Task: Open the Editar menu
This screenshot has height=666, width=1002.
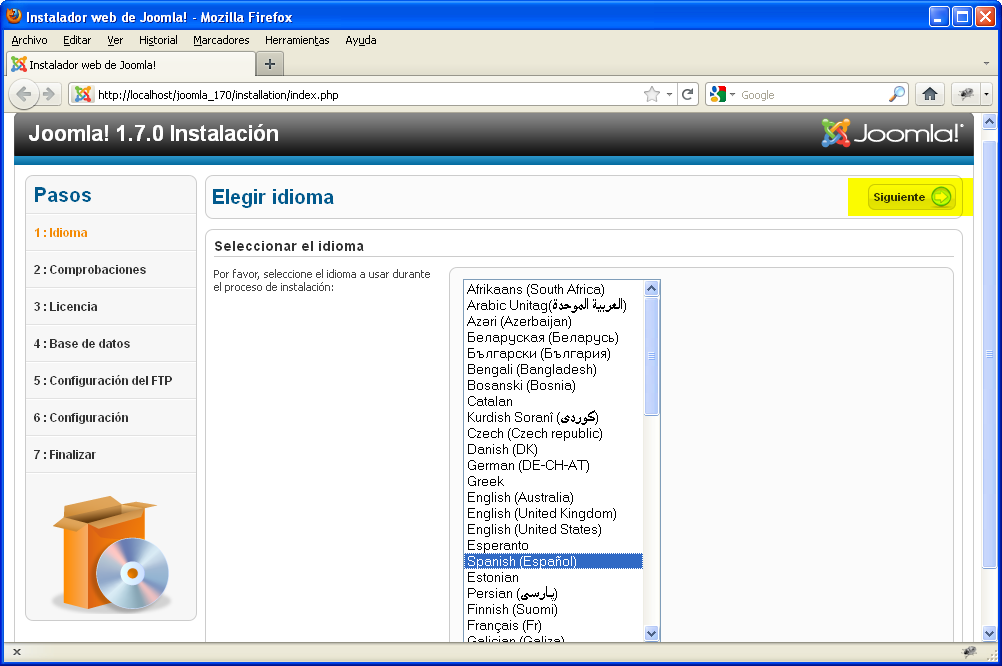Action: [x=77, y=40]
